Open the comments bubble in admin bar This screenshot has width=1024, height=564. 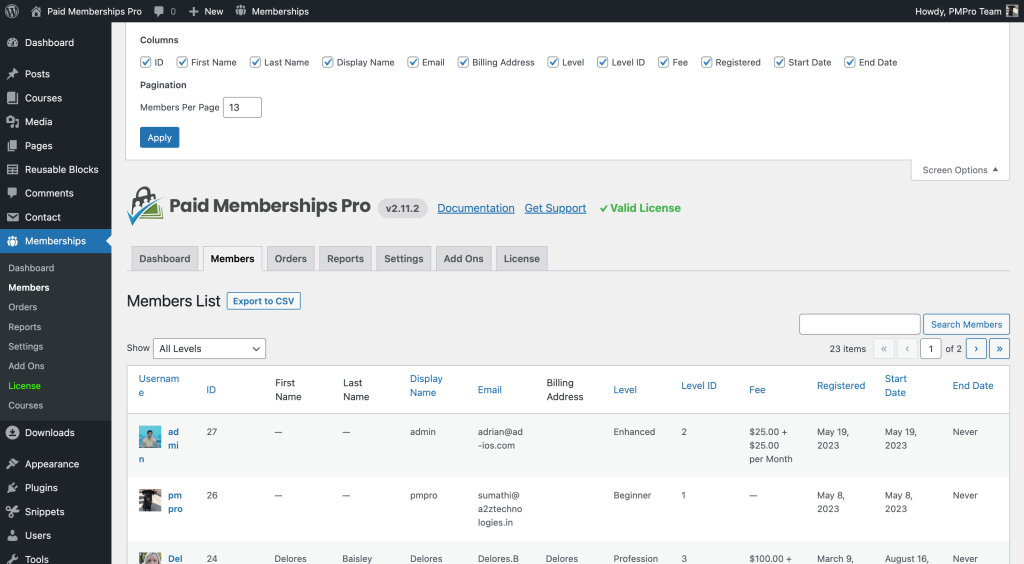[159, 11]
